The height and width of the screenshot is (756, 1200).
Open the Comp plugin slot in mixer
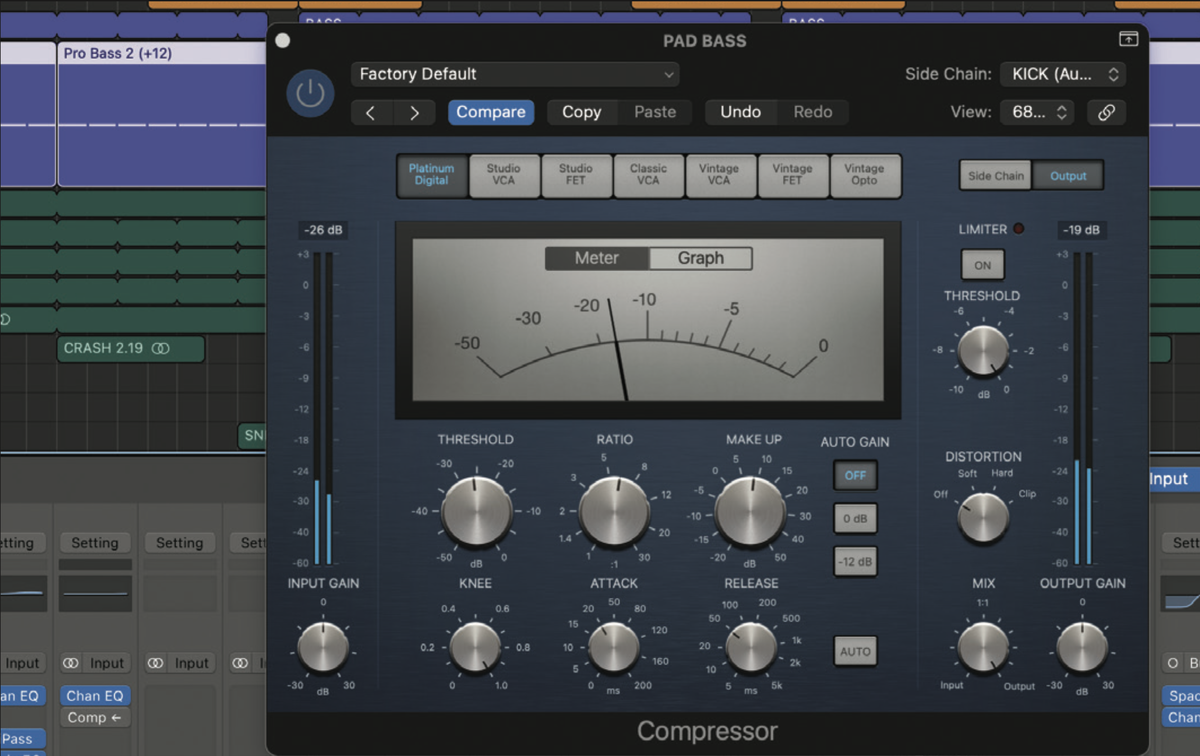(x=94, y=718)
